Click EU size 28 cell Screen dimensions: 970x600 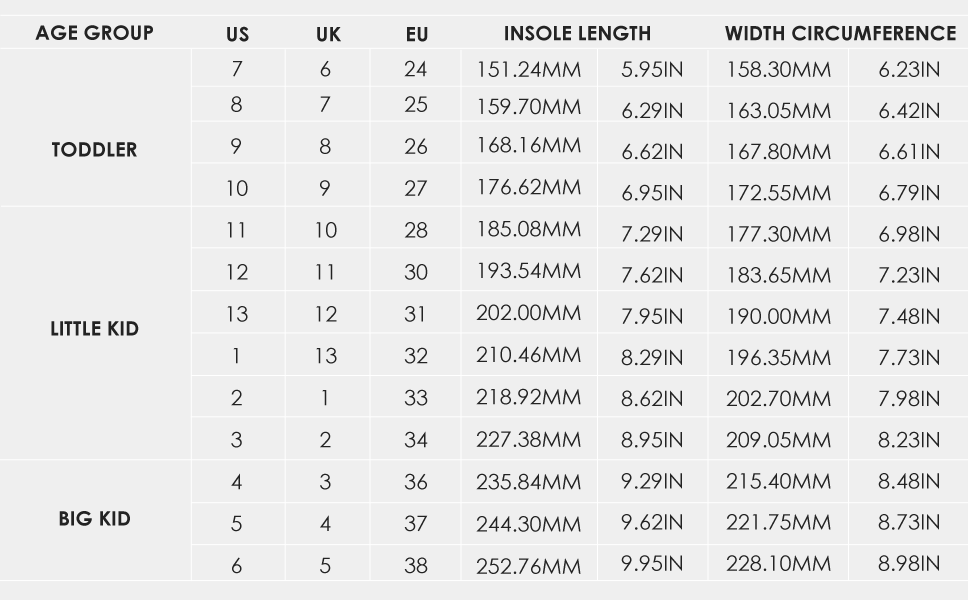point(416,230)
